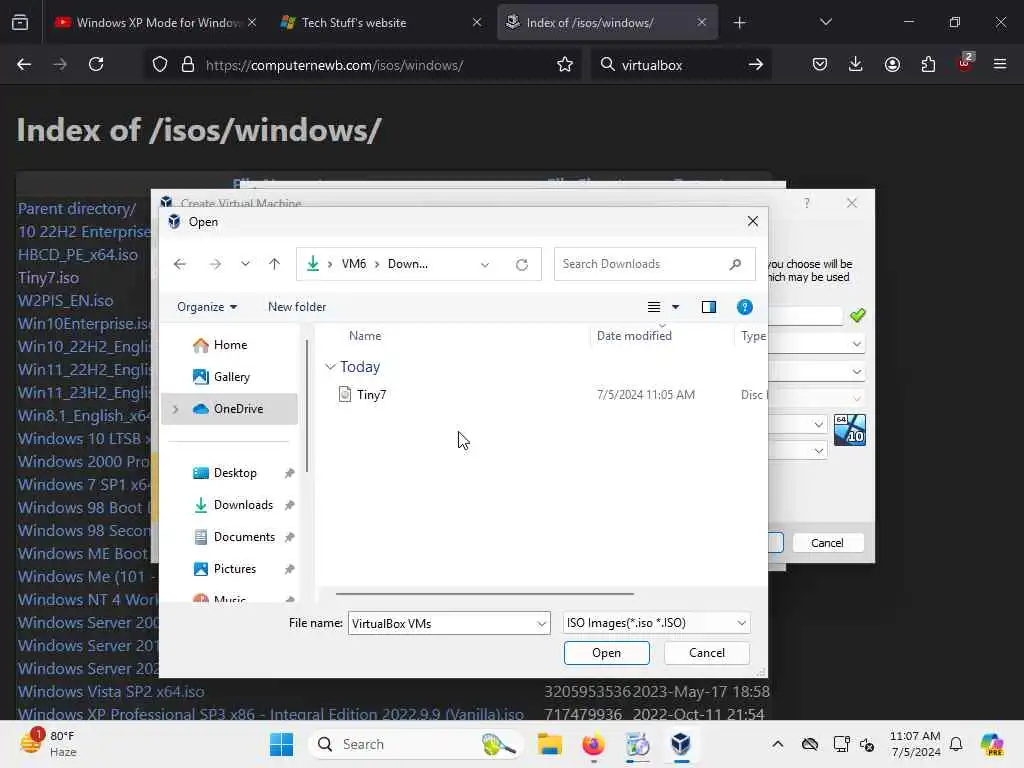This screenshot has height=768, width=1024.
Task: Unpin Desktop using its pin icon
Action: coord(289,473)
